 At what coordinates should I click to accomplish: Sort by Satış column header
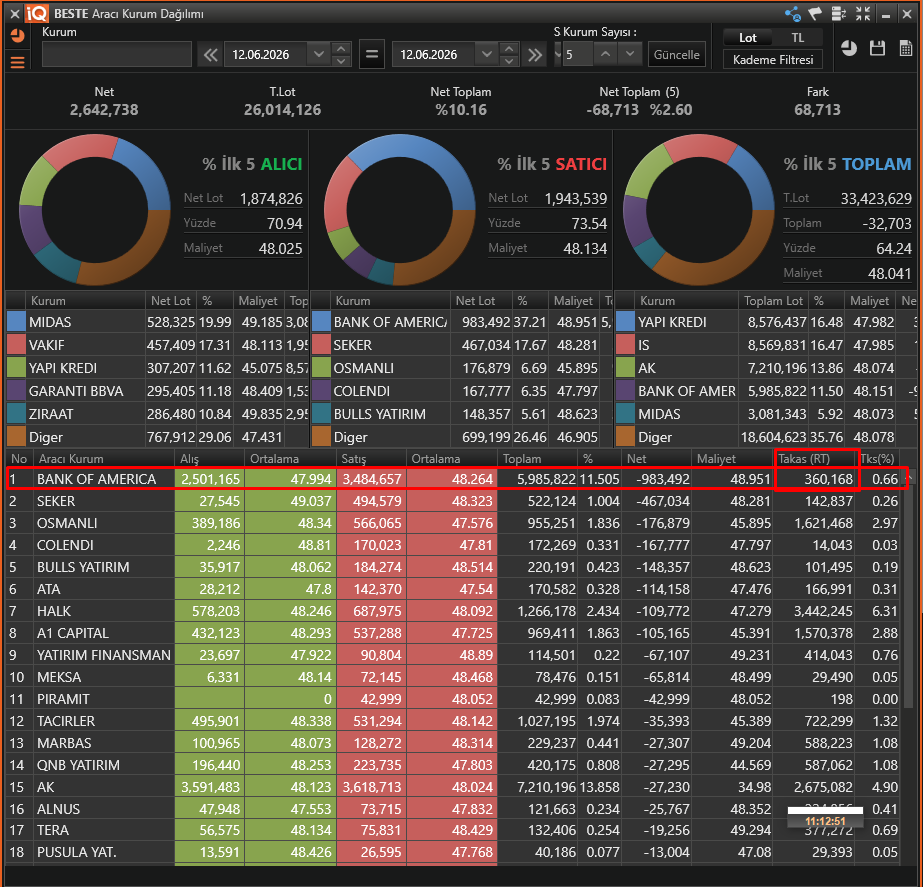coord(371,459)
